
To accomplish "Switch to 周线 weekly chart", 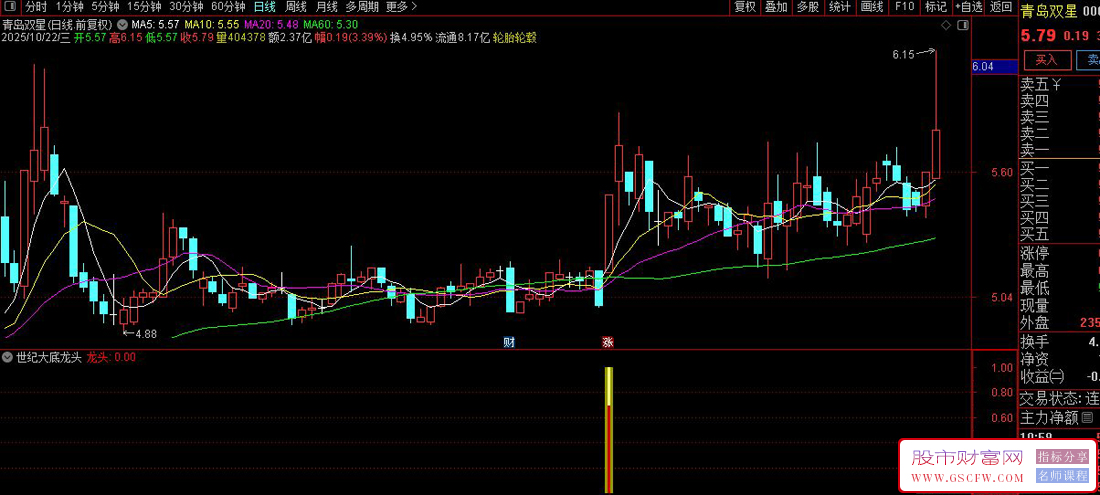I will (295, 7).
